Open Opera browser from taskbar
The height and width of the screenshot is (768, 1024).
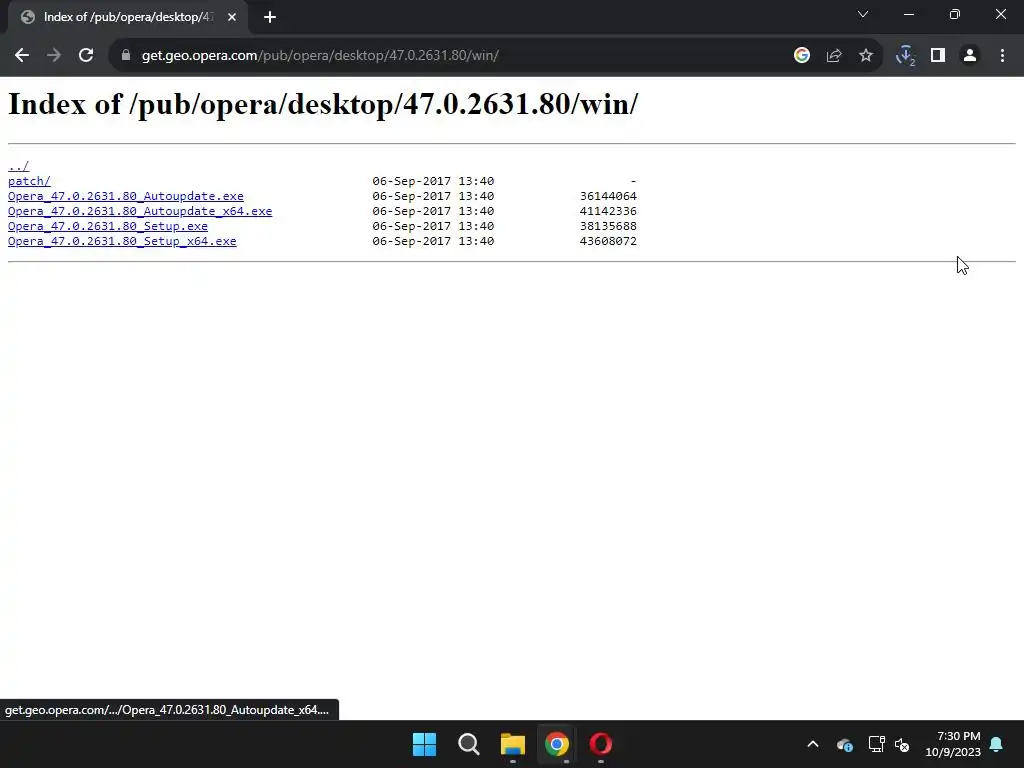[601, 744]
